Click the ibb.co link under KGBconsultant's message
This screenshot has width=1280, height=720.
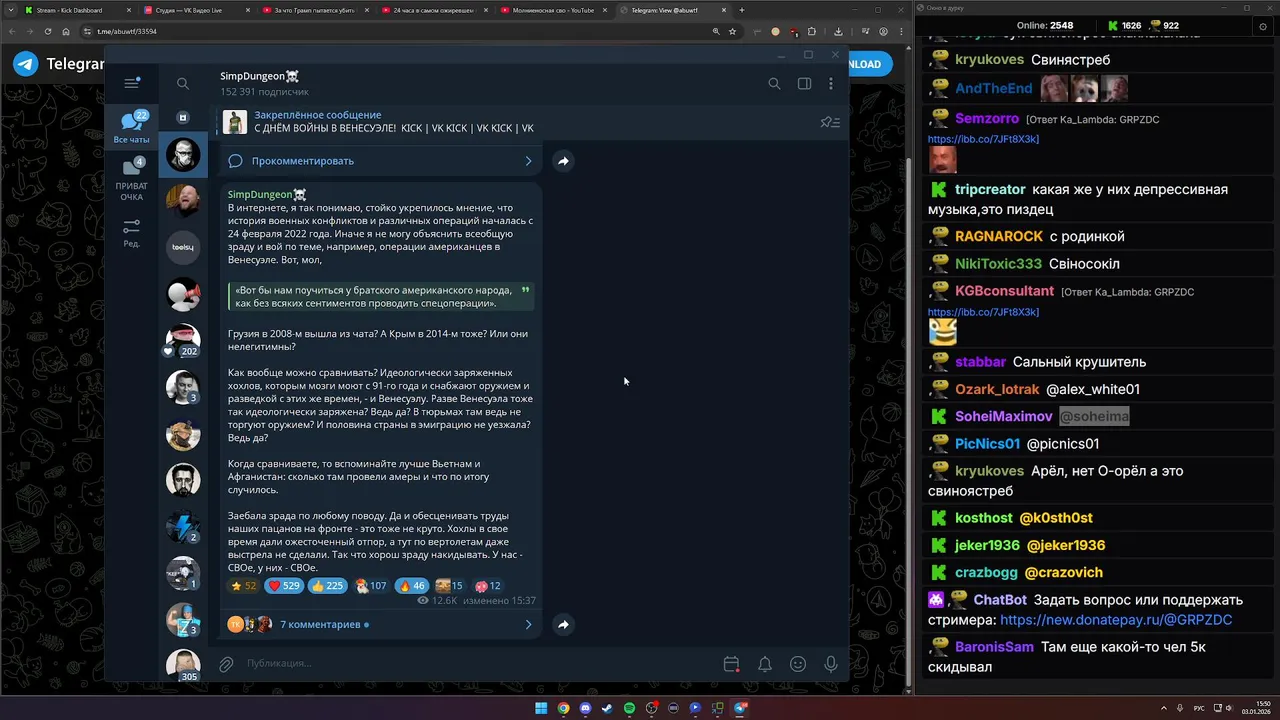(x=983, y=312)
